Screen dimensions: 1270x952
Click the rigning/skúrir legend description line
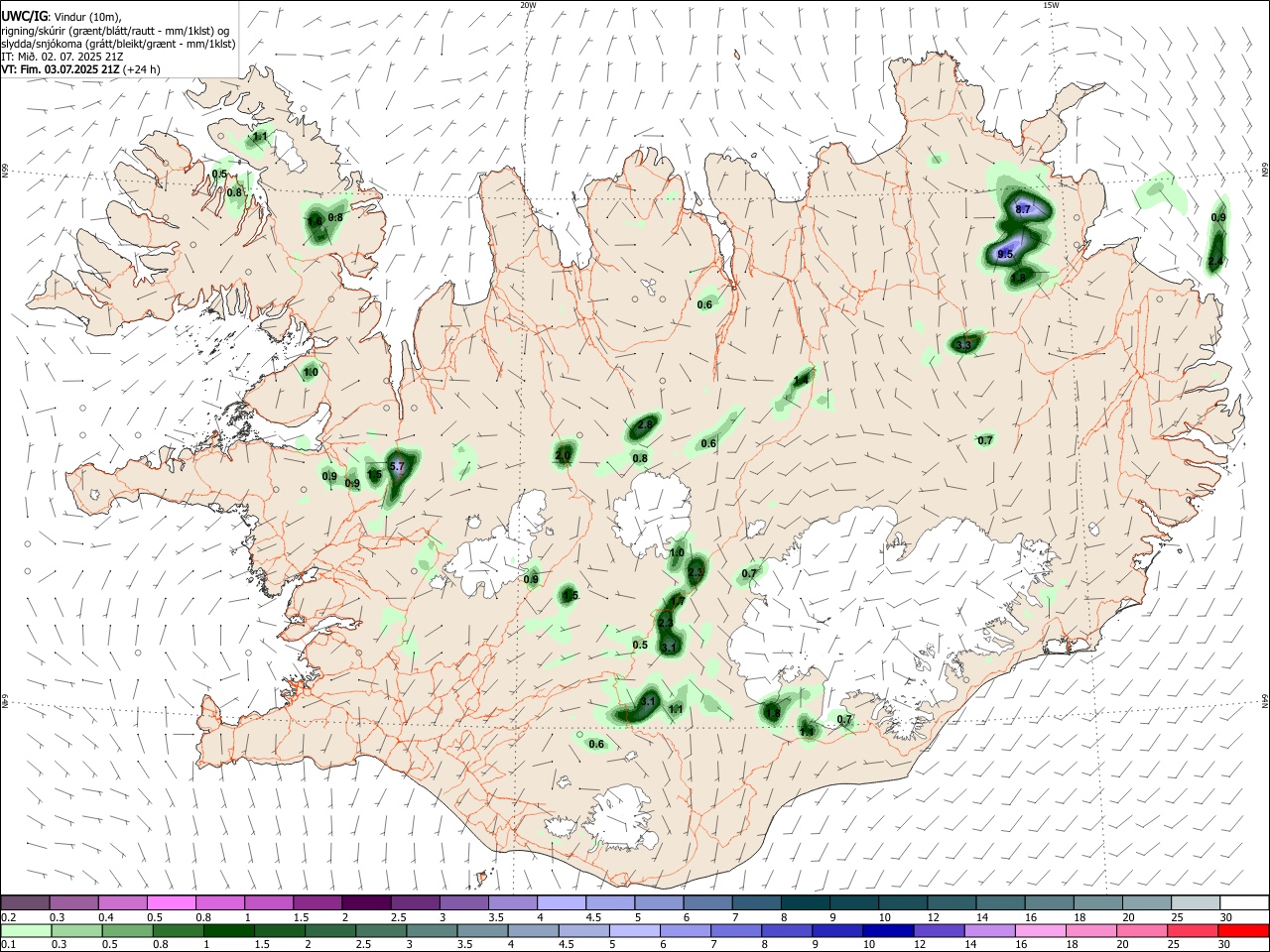[116, 31]
